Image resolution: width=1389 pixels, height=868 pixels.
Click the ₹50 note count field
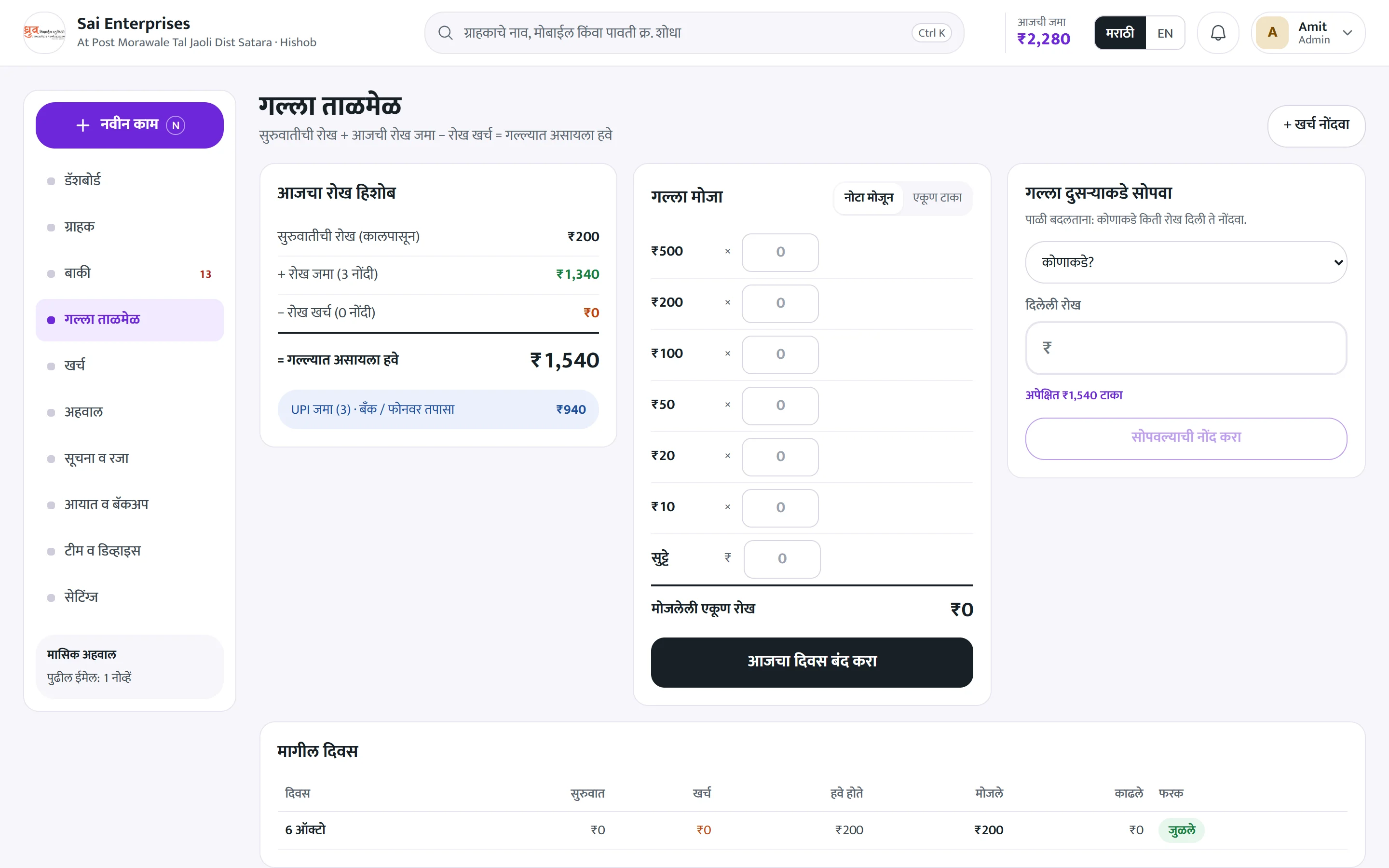(x=780, y=405)
